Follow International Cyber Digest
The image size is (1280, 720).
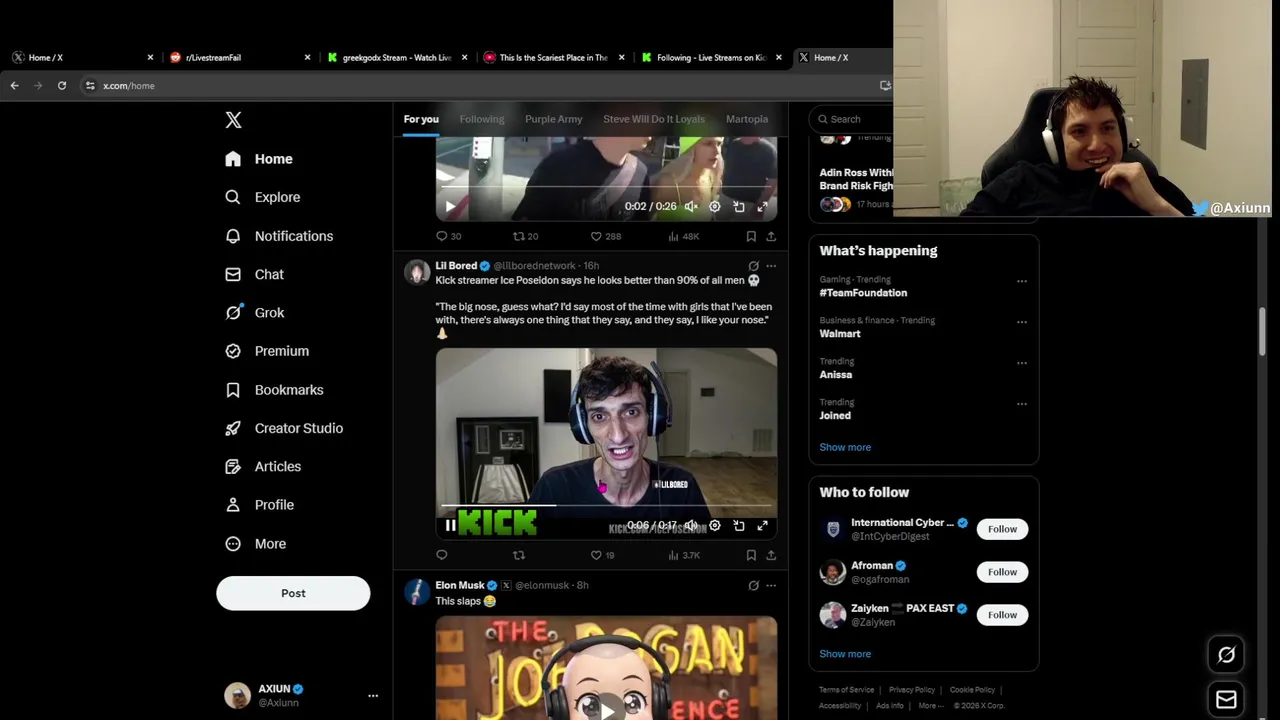(1002, 529)
